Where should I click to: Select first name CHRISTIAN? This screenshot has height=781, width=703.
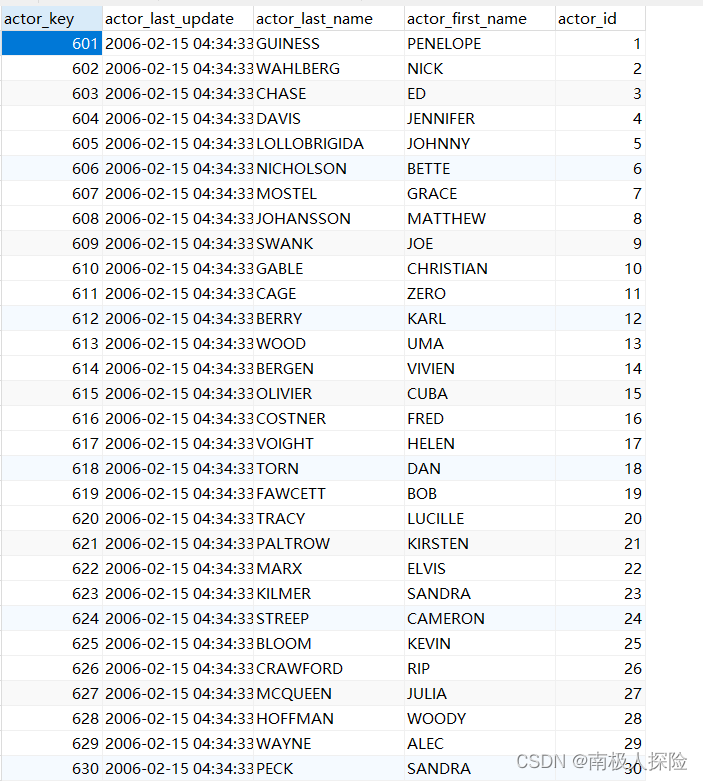[447, 268]
